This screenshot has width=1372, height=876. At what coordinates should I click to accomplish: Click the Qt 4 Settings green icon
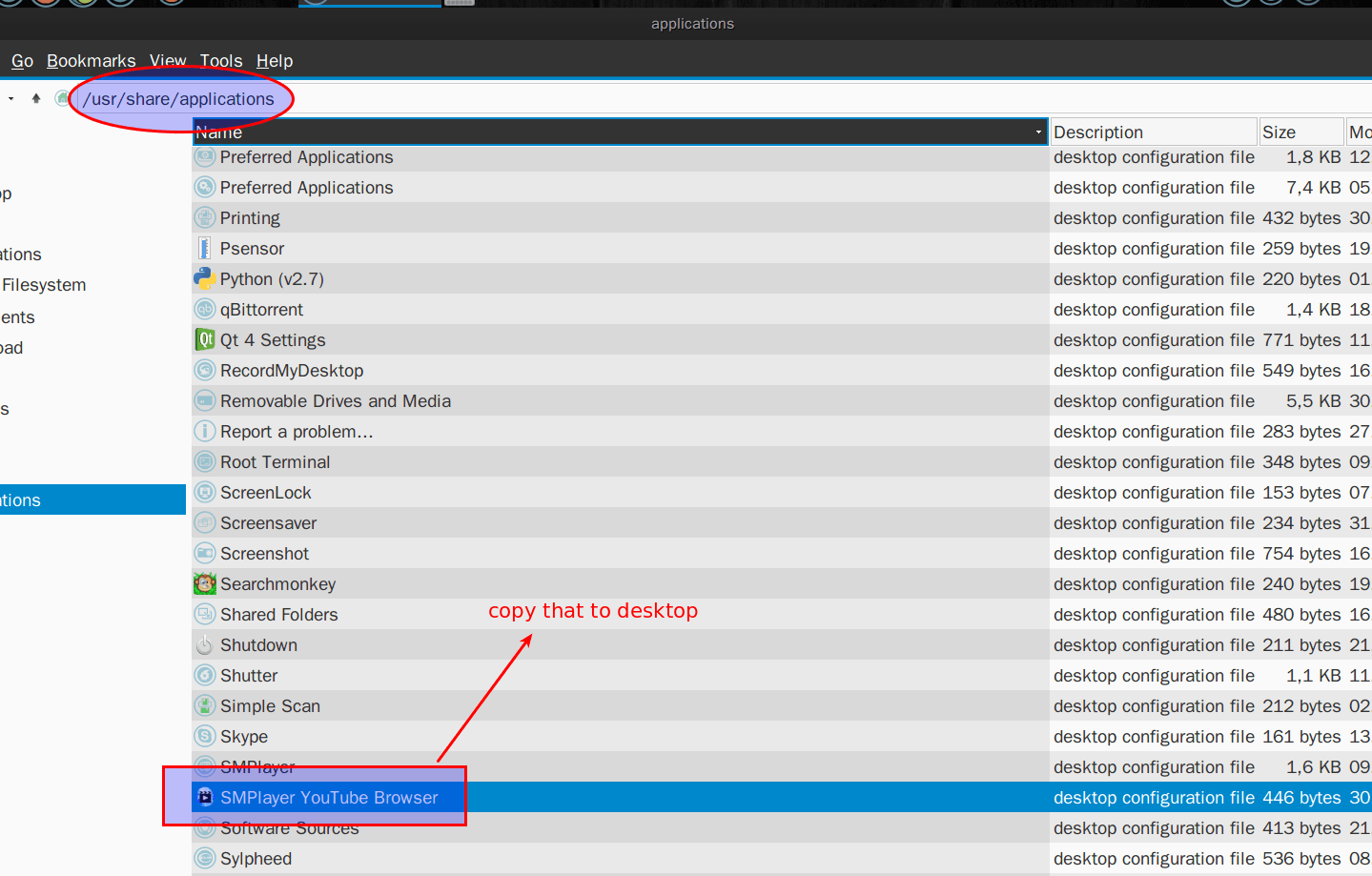(x=204, y=340)
